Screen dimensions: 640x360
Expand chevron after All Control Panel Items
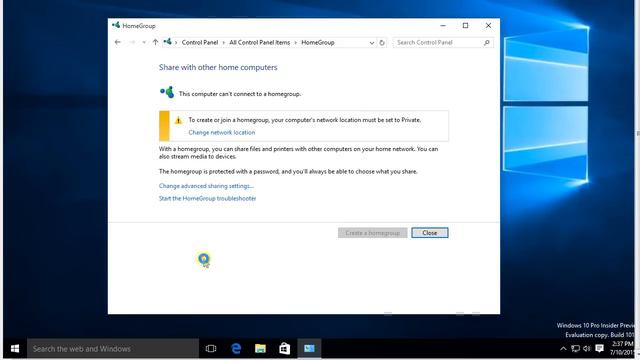[x=296, y=42]
